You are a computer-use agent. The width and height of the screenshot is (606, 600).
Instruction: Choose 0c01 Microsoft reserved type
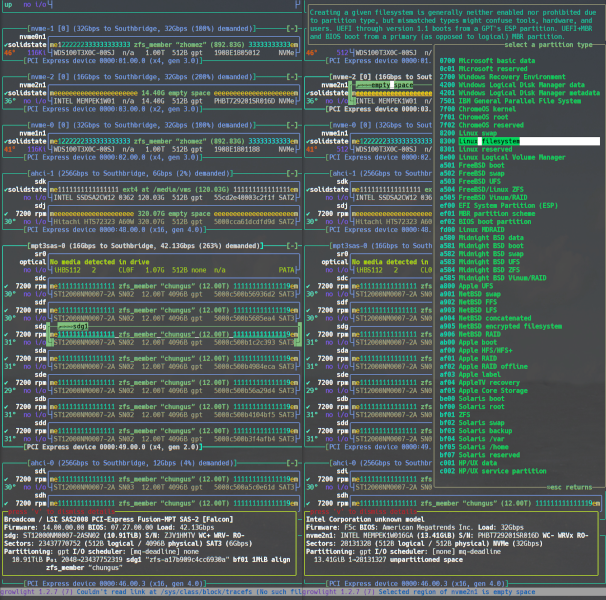tap(483, 69)
